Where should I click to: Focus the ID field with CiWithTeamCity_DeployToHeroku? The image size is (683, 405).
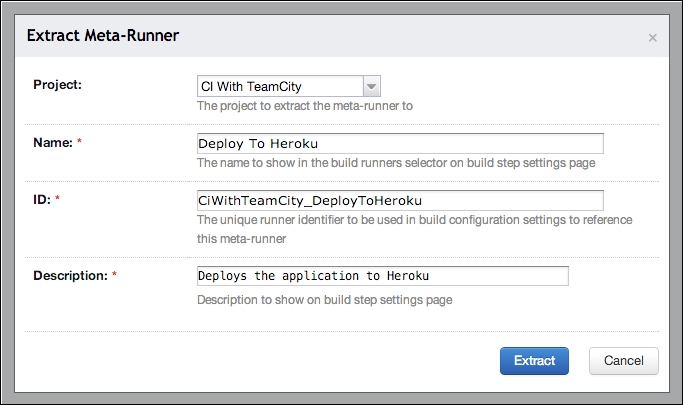(400, 200)
